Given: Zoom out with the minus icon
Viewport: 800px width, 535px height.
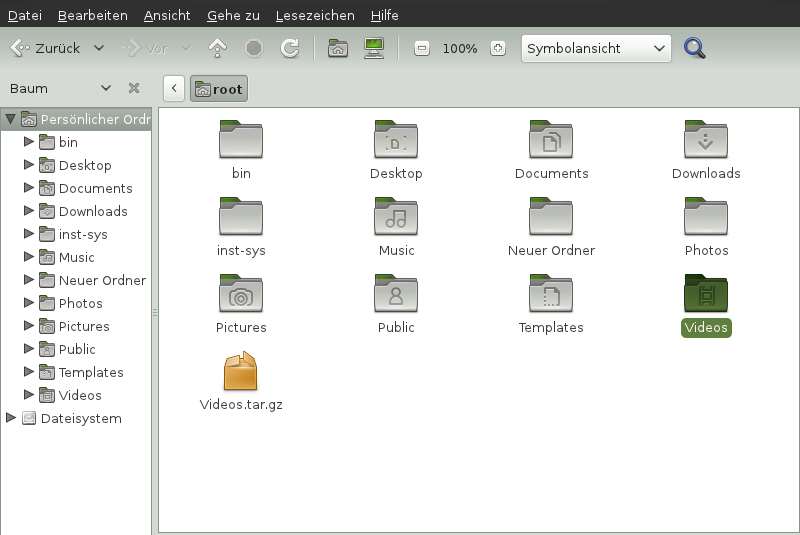Looking at the screenshot, I should pos(422,48).
